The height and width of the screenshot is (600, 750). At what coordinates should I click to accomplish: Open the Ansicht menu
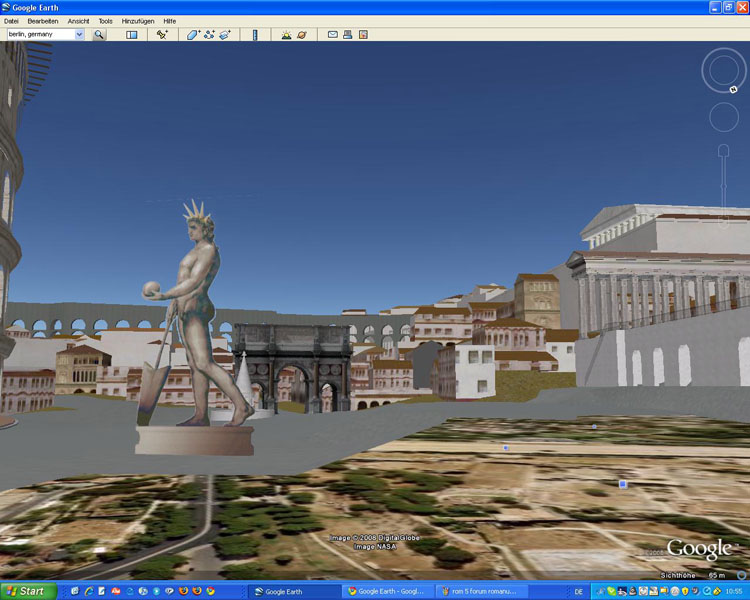pyautogui.click(x=78, y=21)
